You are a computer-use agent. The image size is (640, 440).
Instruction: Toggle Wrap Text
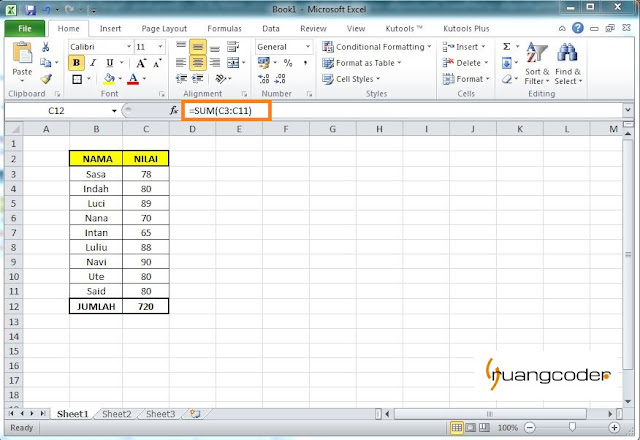(x=233, y=47)
